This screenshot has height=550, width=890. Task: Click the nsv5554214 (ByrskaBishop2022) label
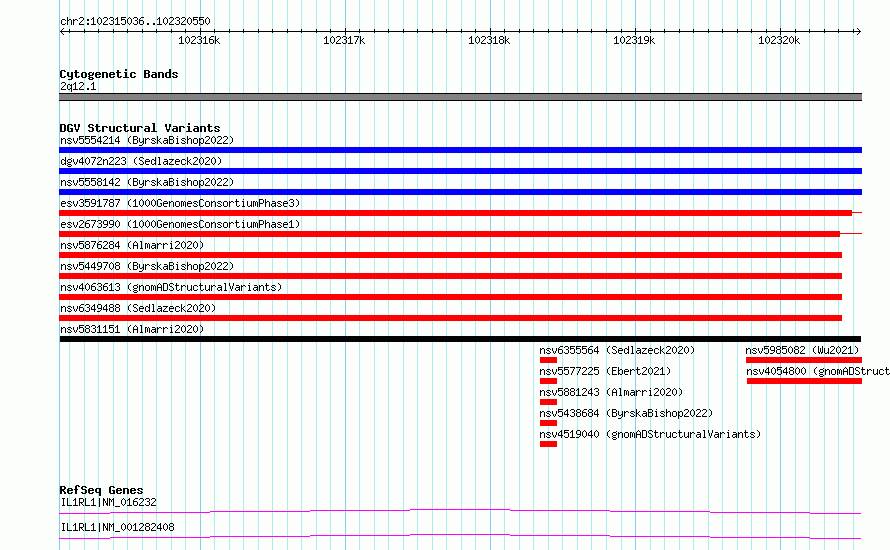147,140
